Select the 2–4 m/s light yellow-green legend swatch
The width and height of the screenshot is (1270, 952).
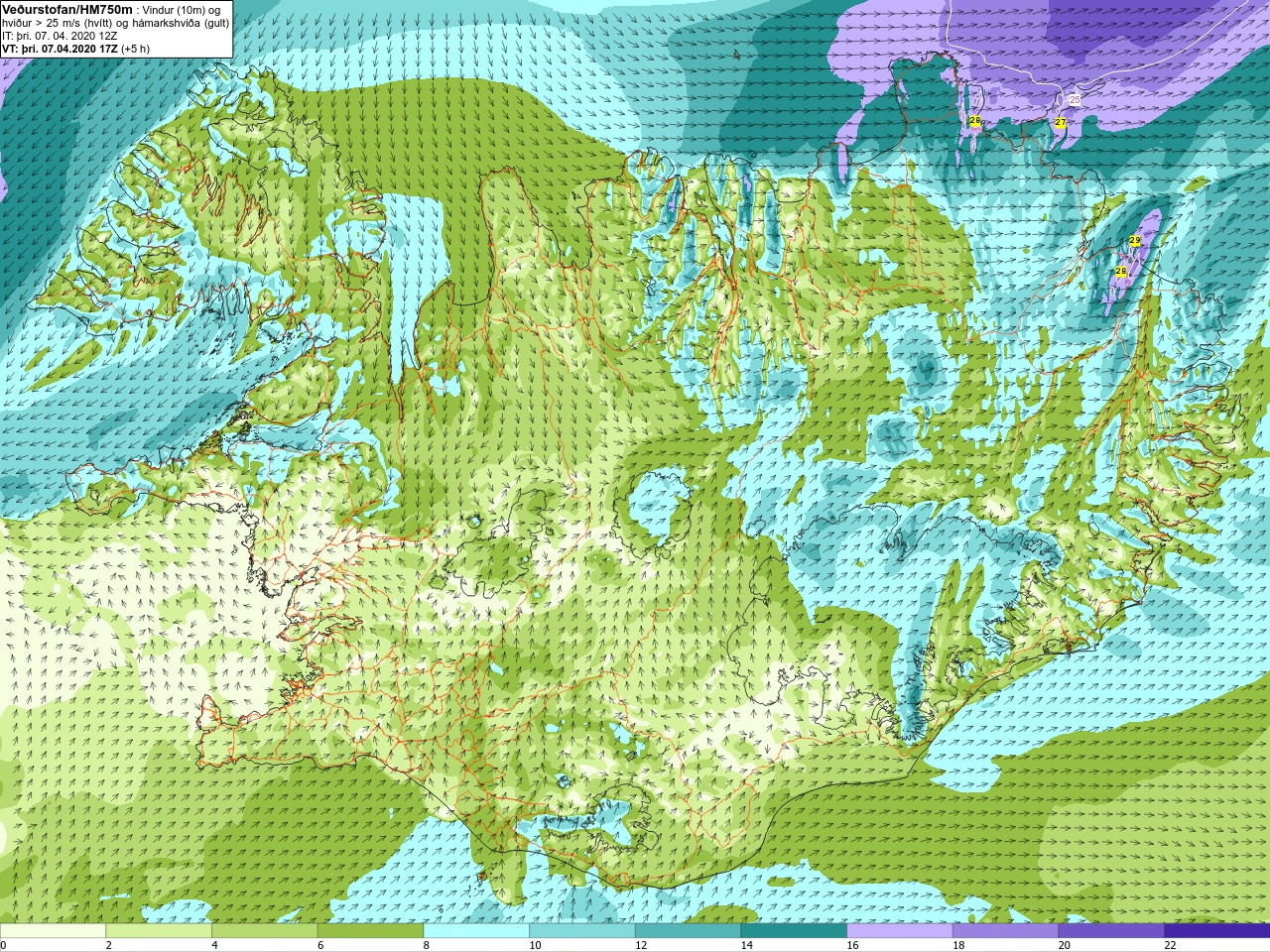tap(159, 931)
